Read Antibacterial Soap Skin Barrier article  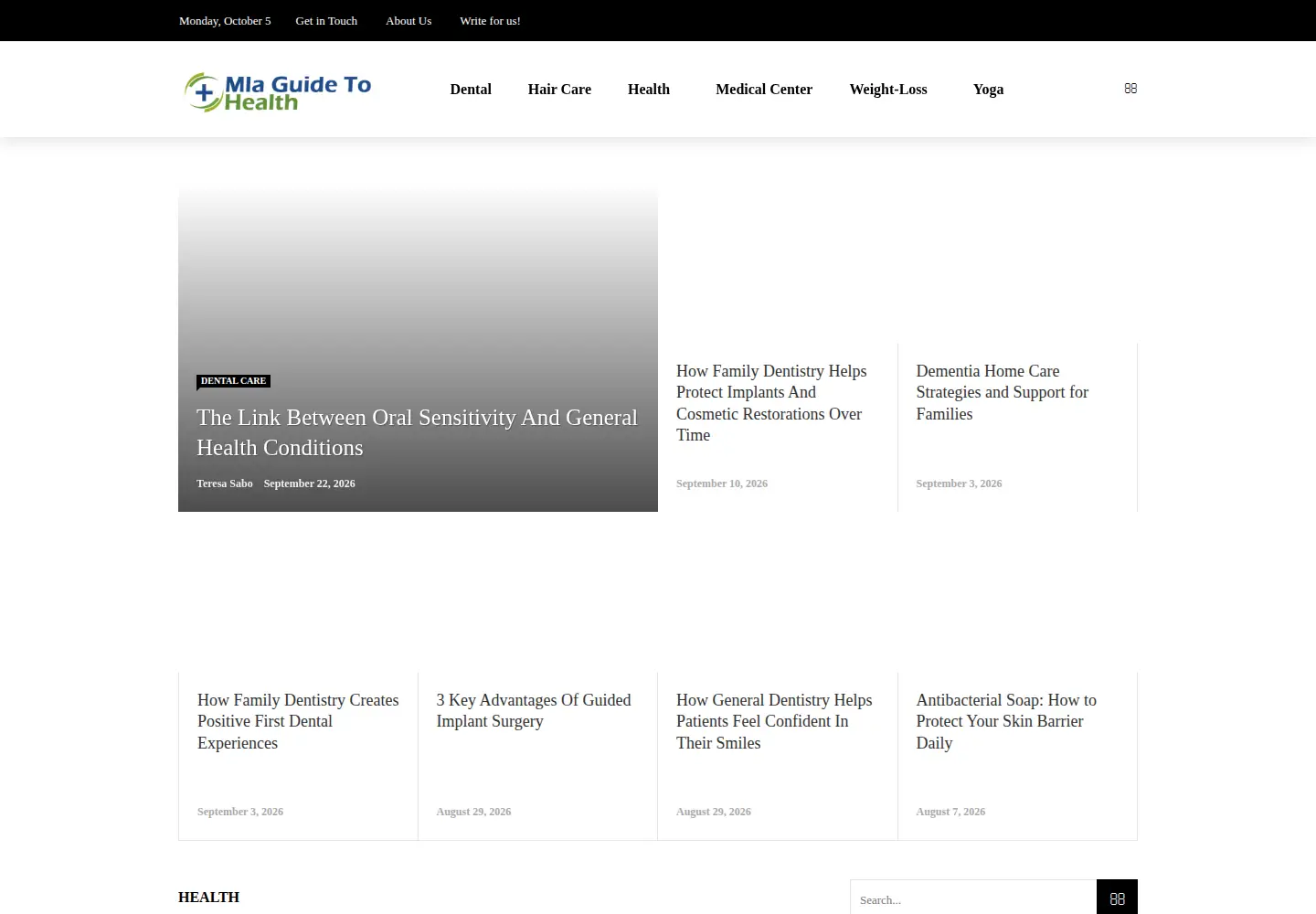pyautogui.click(x=1006, y=721)
